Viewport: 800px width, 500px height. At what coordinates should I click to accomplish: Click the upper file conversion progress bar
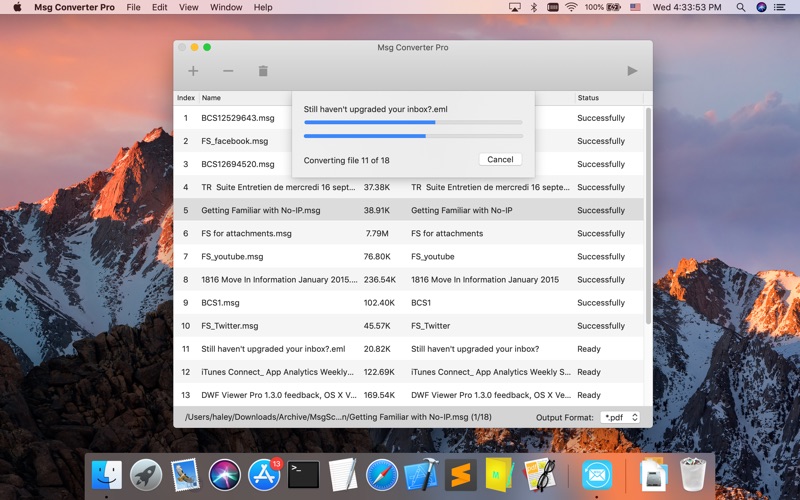point(413,122)
